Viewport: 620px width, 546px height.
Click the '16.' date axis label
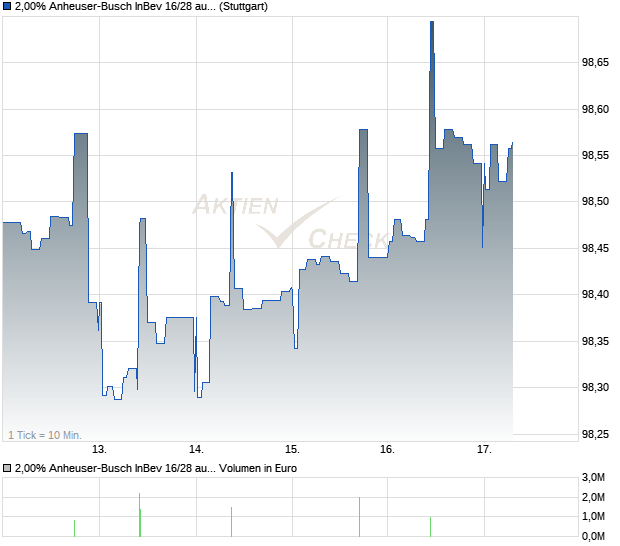click(x=387, y=450)
